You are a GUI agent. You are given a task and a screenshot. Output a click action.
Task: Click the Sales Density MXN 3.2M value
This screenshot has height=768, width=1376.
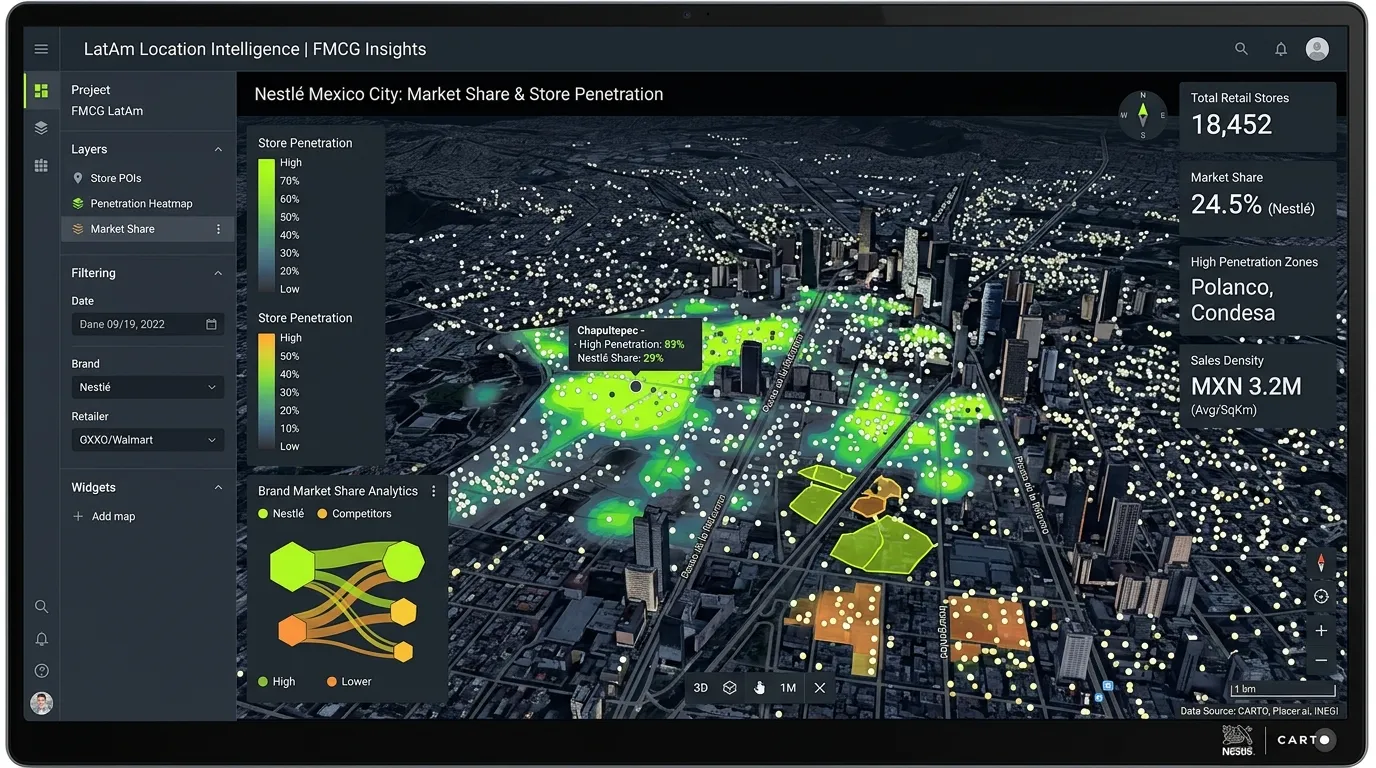pos(1246,387)
